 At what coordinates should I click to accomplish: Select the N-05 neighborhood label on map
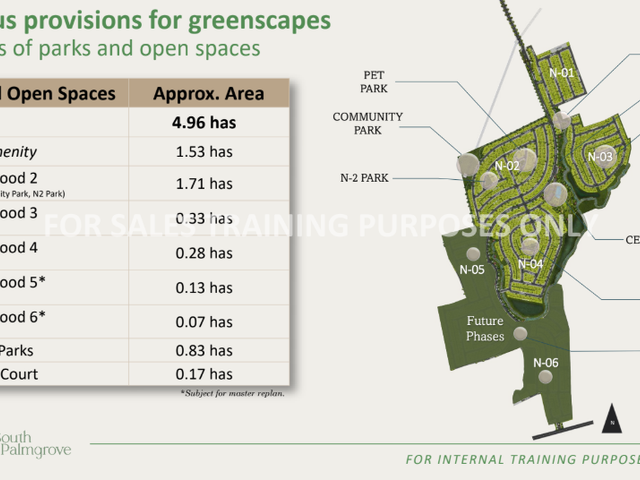pos(472,270)
